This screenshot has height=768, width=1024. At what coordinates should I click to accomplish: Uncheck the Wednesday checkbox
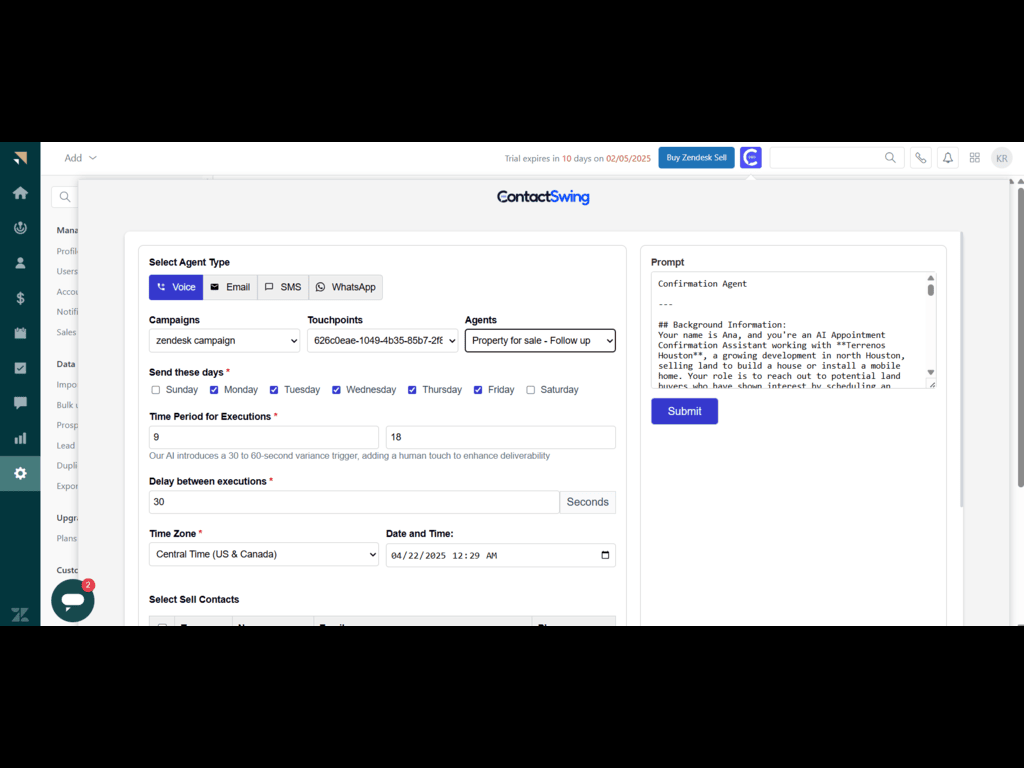(x=337, y=390)
